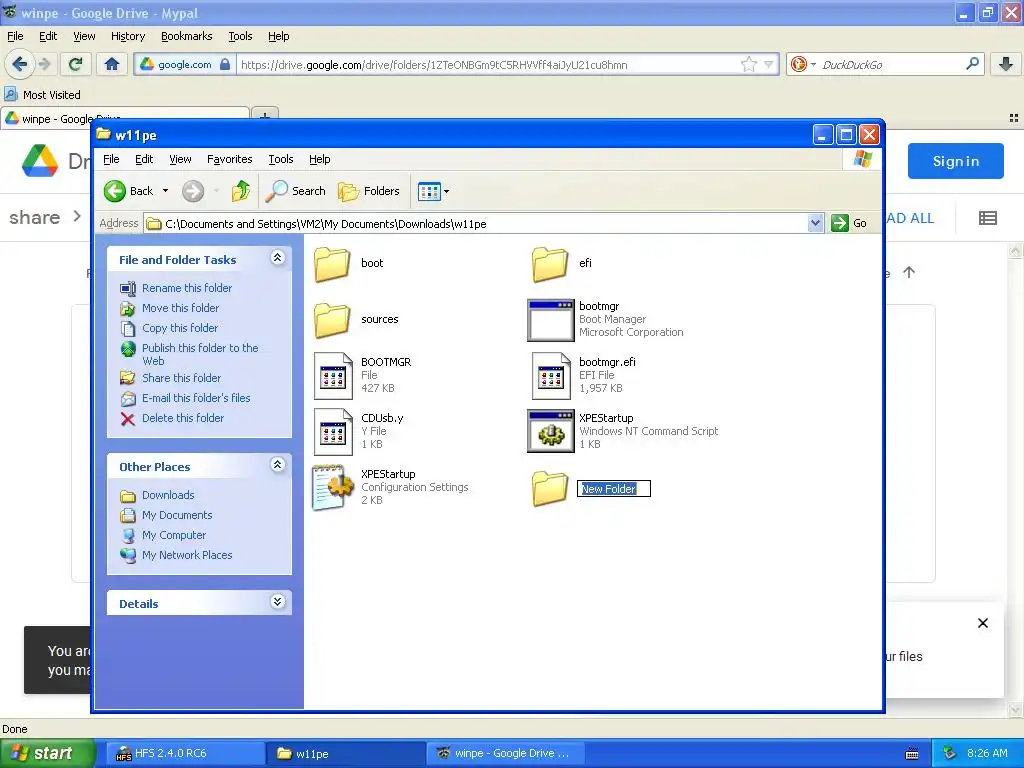Open Mypal downloads arrow icon

pyautogui.click(x=1006, y=64)
